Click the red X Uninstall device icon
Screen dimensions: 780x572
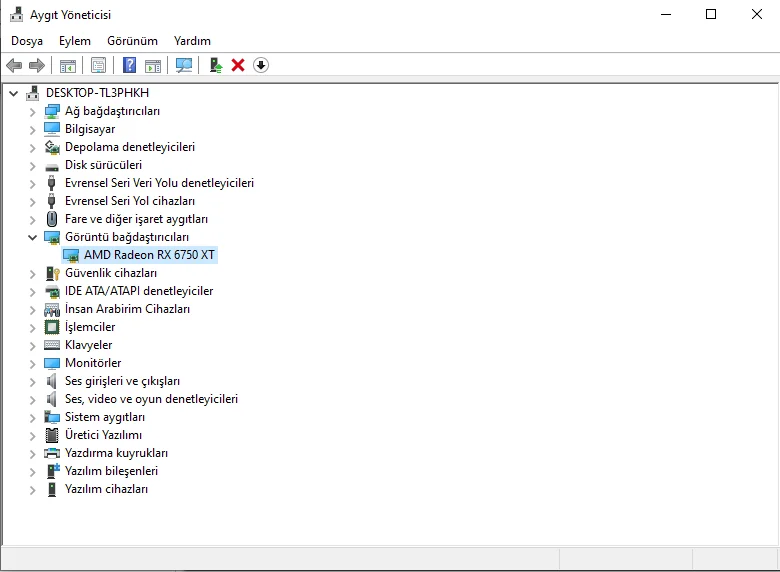pyautogui.click(x=238, y=65)
